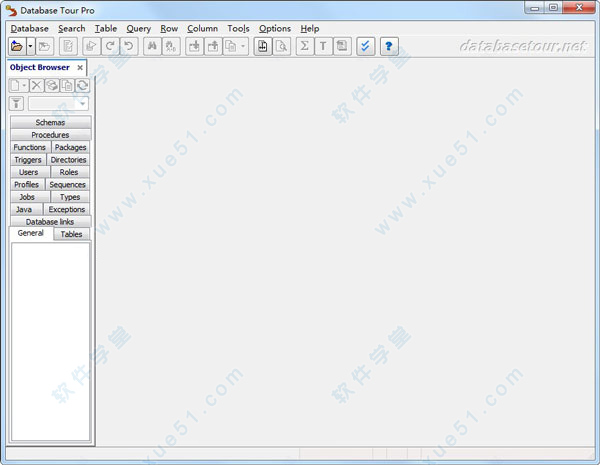This screenshot has width=600, height=465.
Task: Click the binoculars Find icon
Action: point(152,47)
